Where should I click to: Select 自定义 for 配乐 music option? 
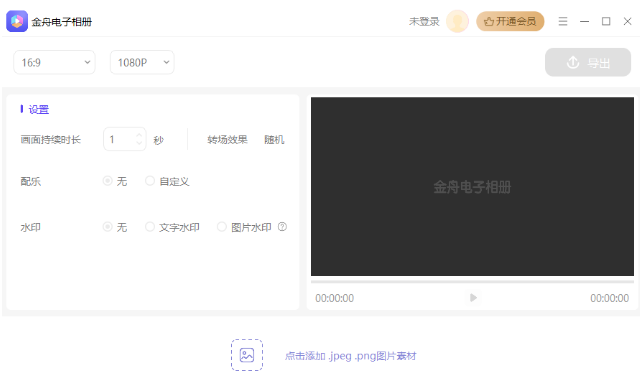(x=167, y=181)
